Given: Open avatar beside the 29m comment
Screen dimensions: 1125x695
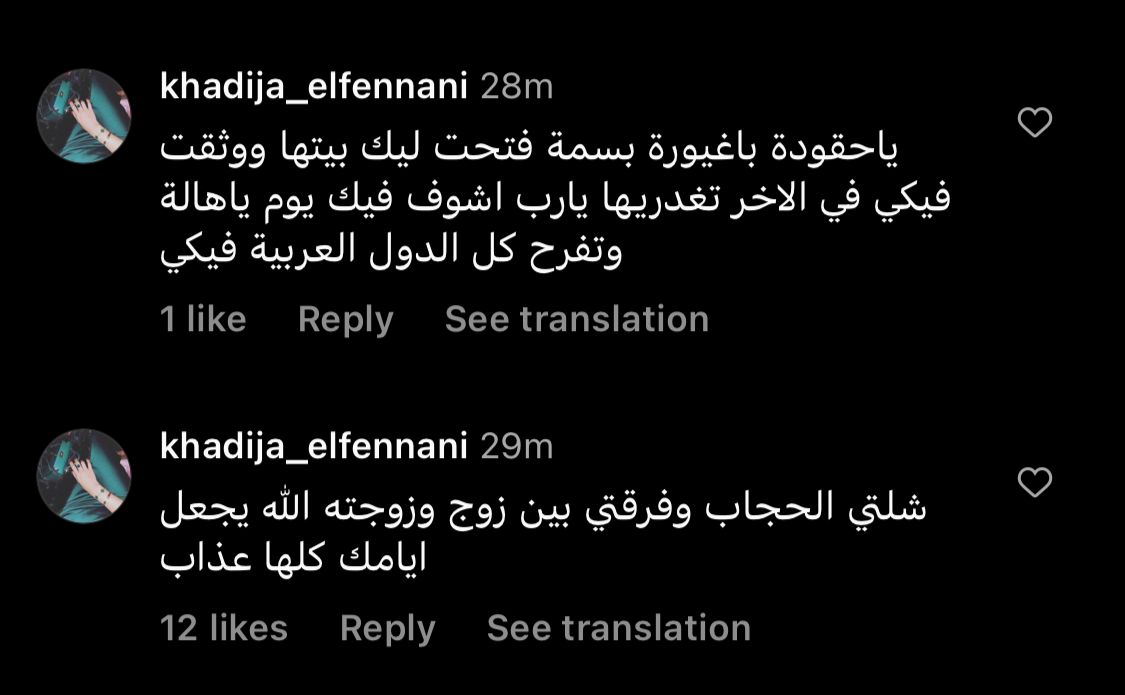Looking at the screenshot, I should click(x=85, y=476).
